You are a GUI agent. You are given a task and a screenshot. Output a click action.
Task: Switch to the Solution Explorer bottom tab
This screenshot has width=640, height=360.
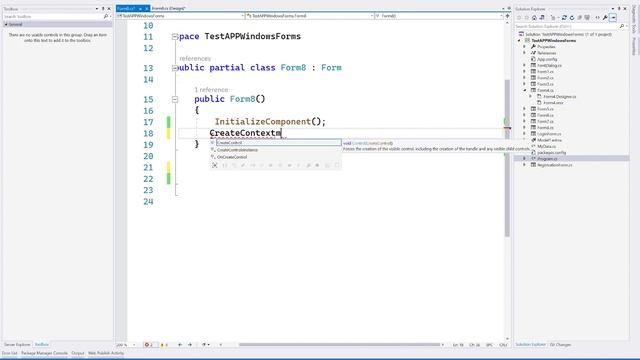click(530, 345)
